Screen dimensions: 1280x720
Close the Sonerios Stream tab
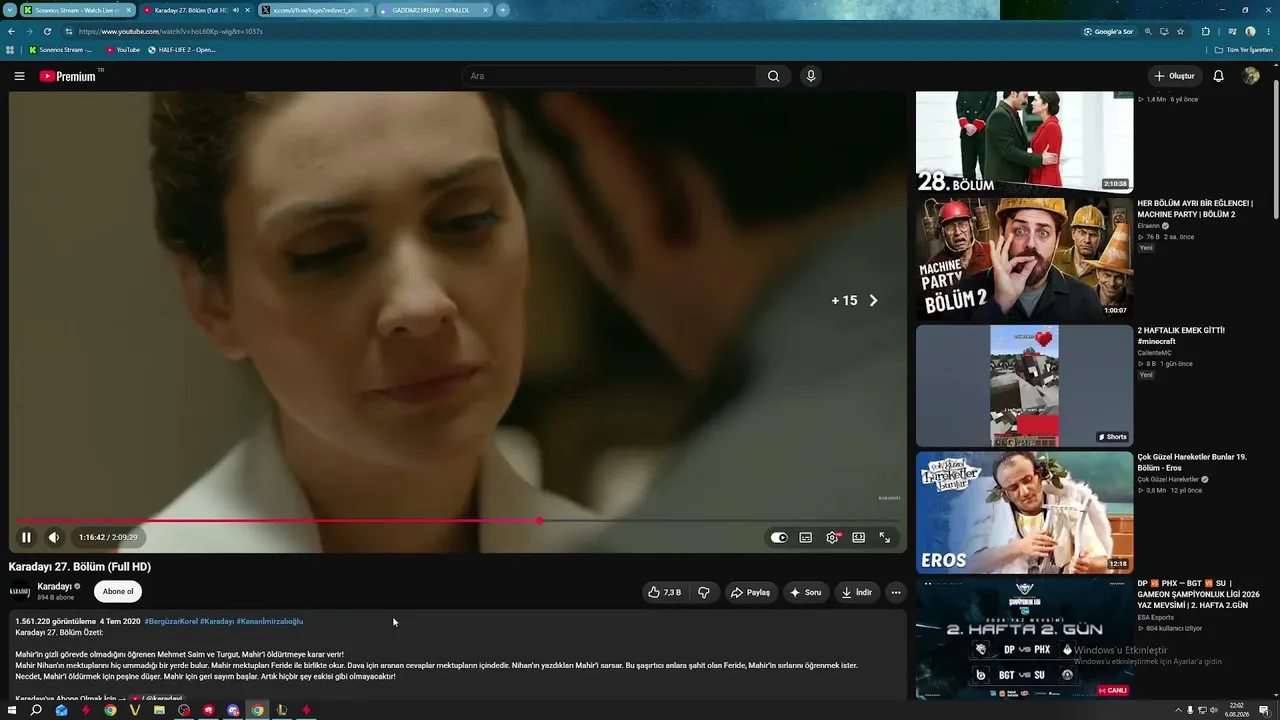(128, 10)
